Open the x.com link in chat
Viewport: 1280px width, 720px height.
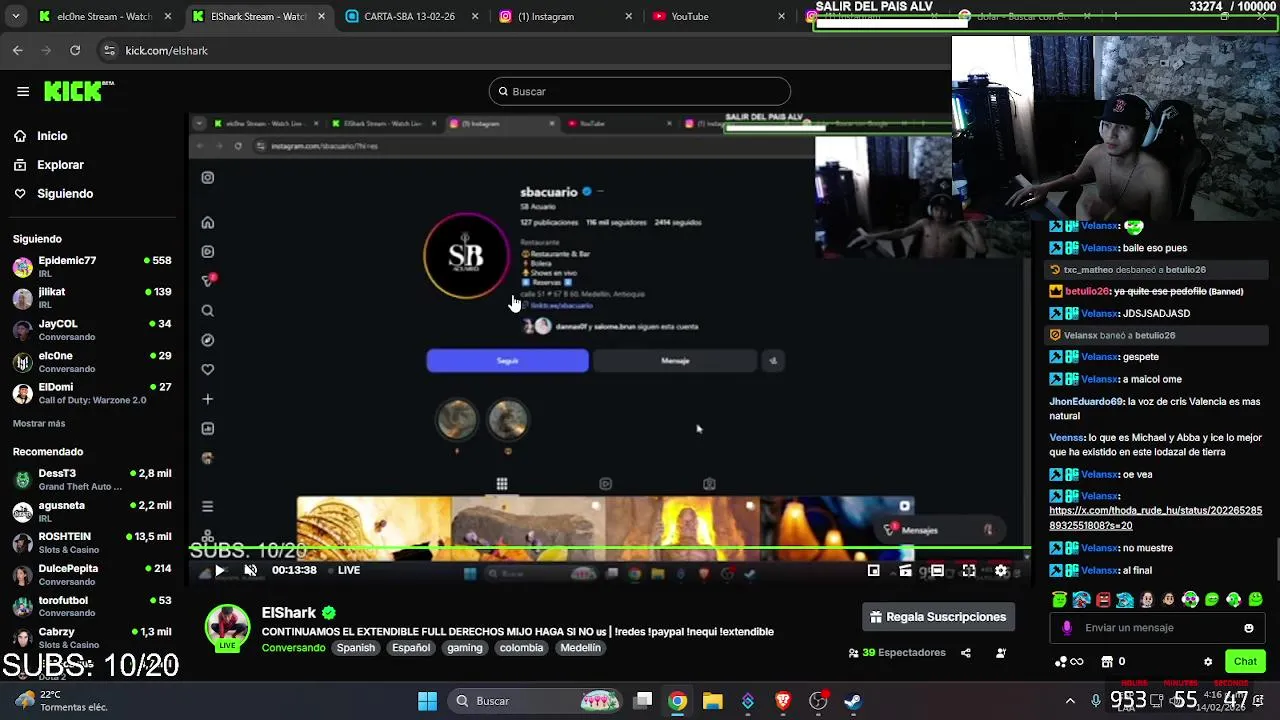1155,518
